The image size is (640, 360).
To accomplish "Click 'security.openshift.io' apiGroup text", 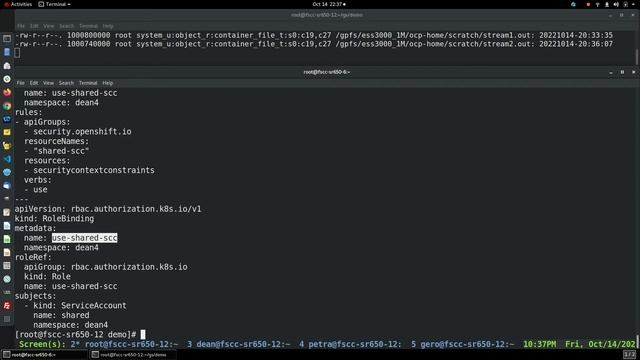I will click(82, 132).
